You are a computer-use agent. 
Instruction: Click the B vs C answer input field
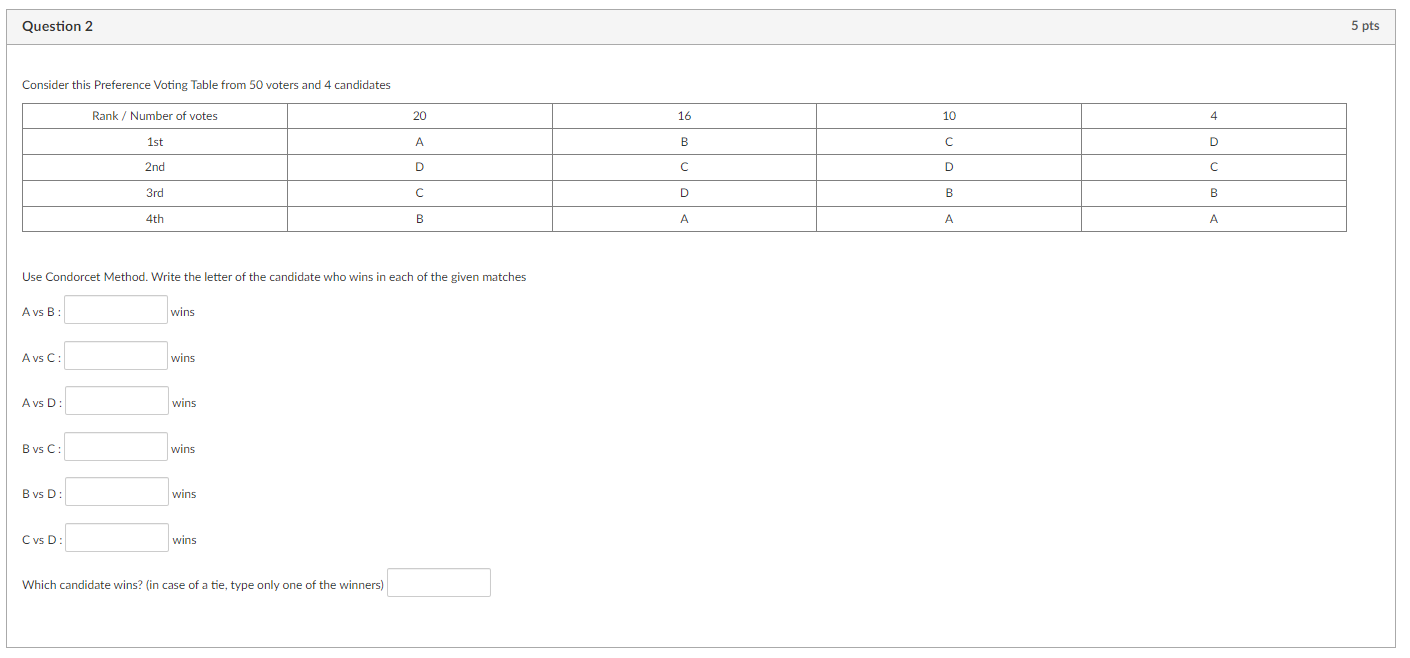(x=115, y=446)
